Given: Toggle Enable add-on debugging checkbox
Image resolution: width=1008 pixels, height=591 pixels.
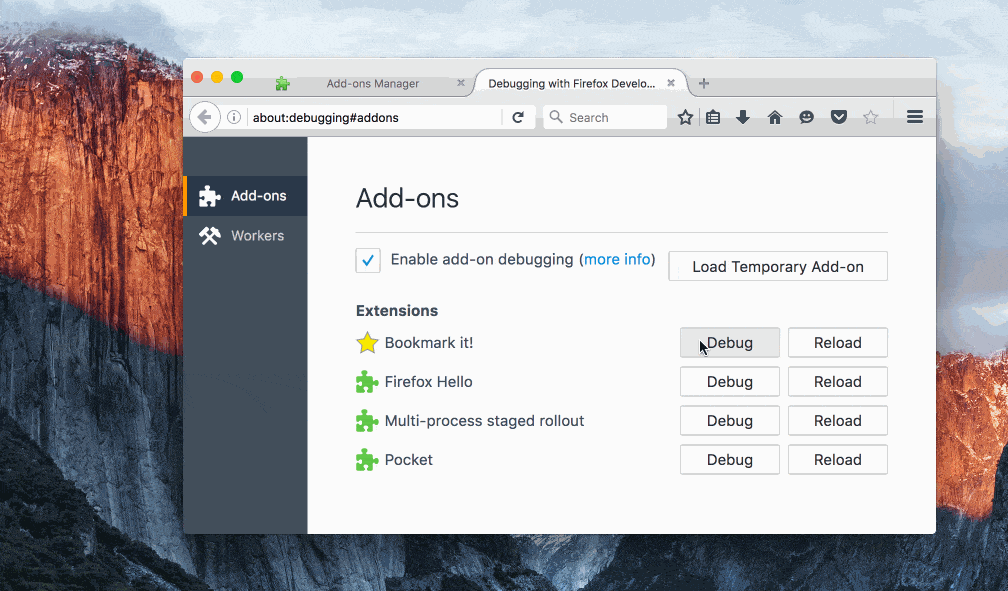Looking at the screenshot, I should coord(368,260).
